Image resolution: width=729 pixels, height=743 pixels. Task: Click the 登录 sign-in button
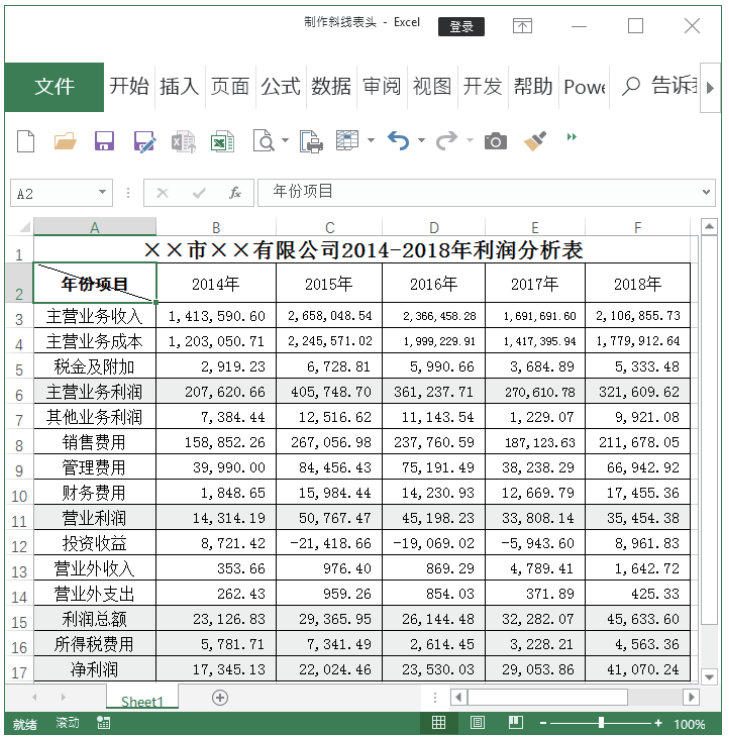(x=461, y=27)
